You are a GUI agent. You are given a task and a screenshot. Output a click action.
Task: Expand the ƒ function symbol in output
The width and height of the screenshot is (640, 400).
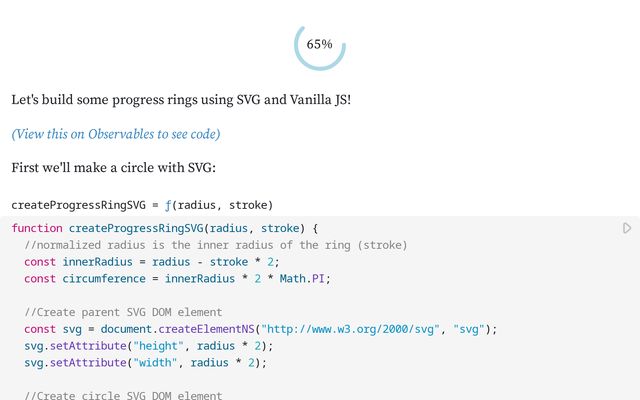pos(168,205)
